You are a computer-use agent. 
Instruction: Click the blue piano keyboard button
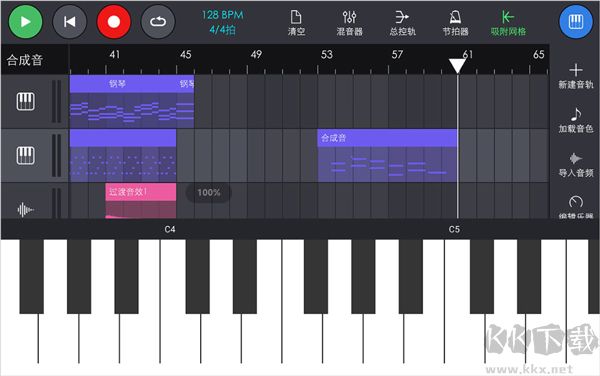pyautogui.click(x=576, y=22)
